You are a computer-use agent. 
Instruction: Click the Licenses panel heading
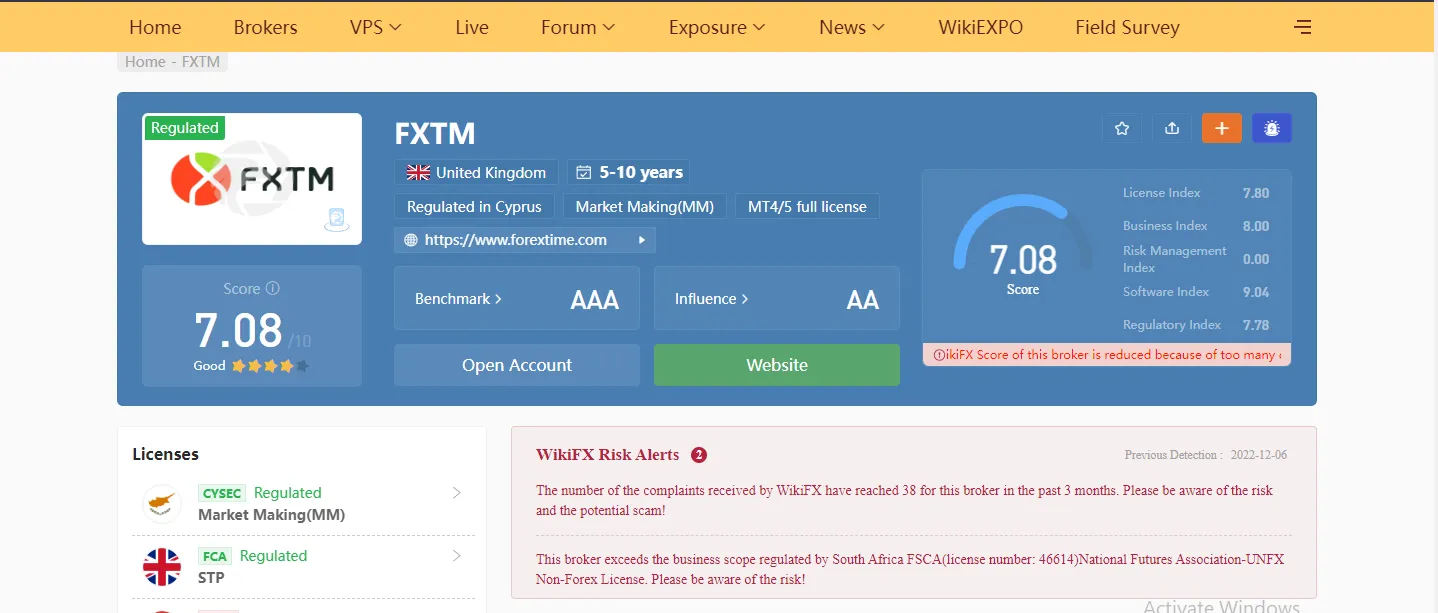point(165,454)
